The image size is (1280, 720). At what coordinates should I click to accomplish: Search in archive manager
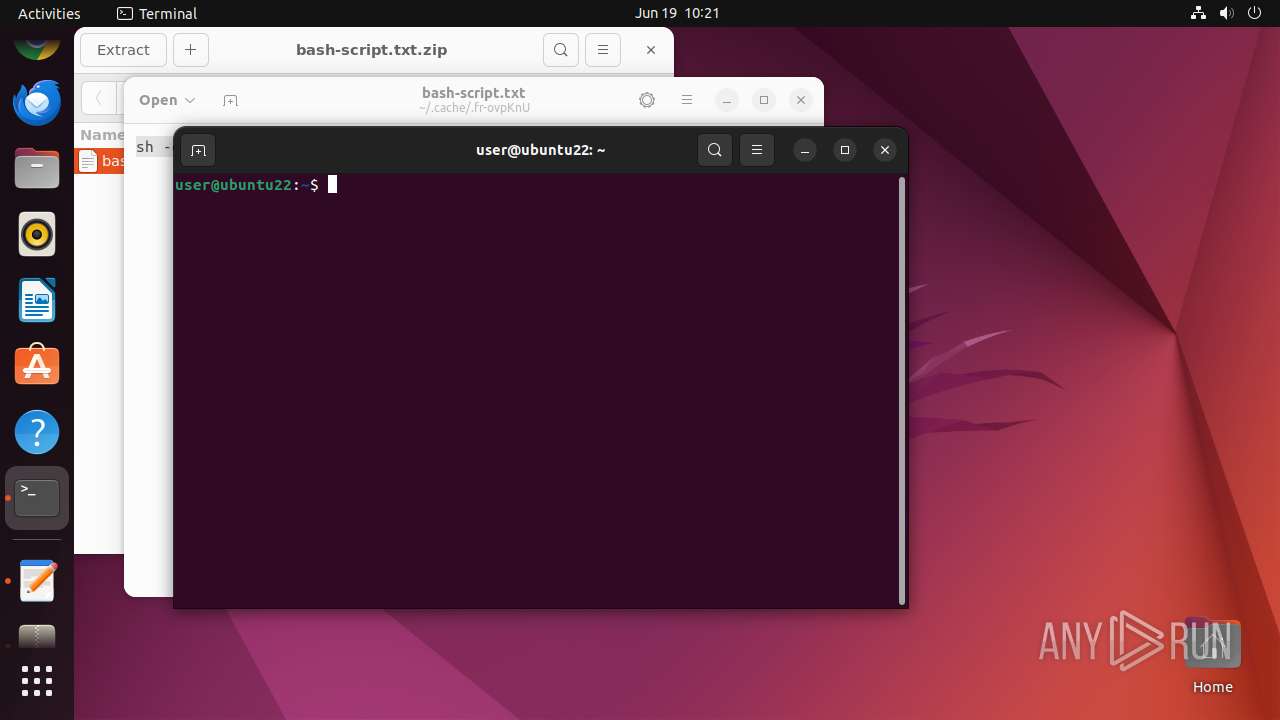pyautogui.click(x=561, y=50)
